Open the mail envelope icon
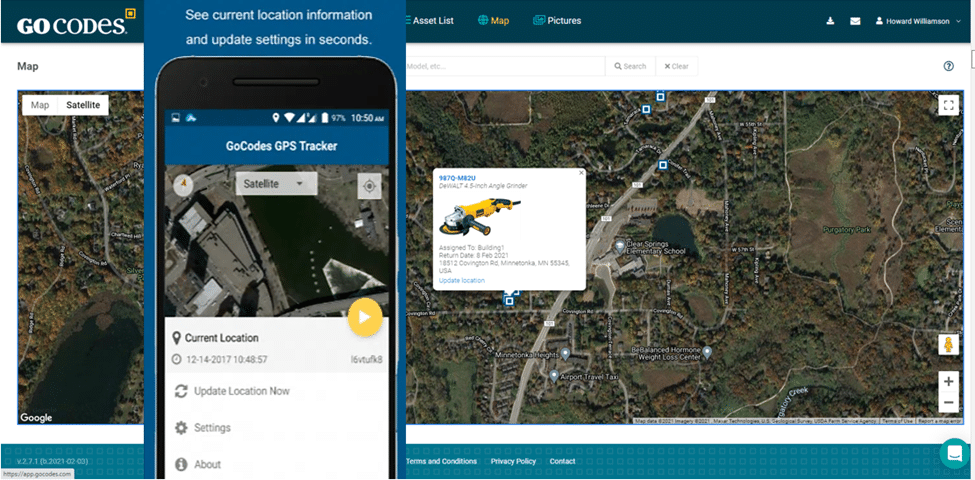Screen dimensions: 975x480 click(x=855, y=21)
